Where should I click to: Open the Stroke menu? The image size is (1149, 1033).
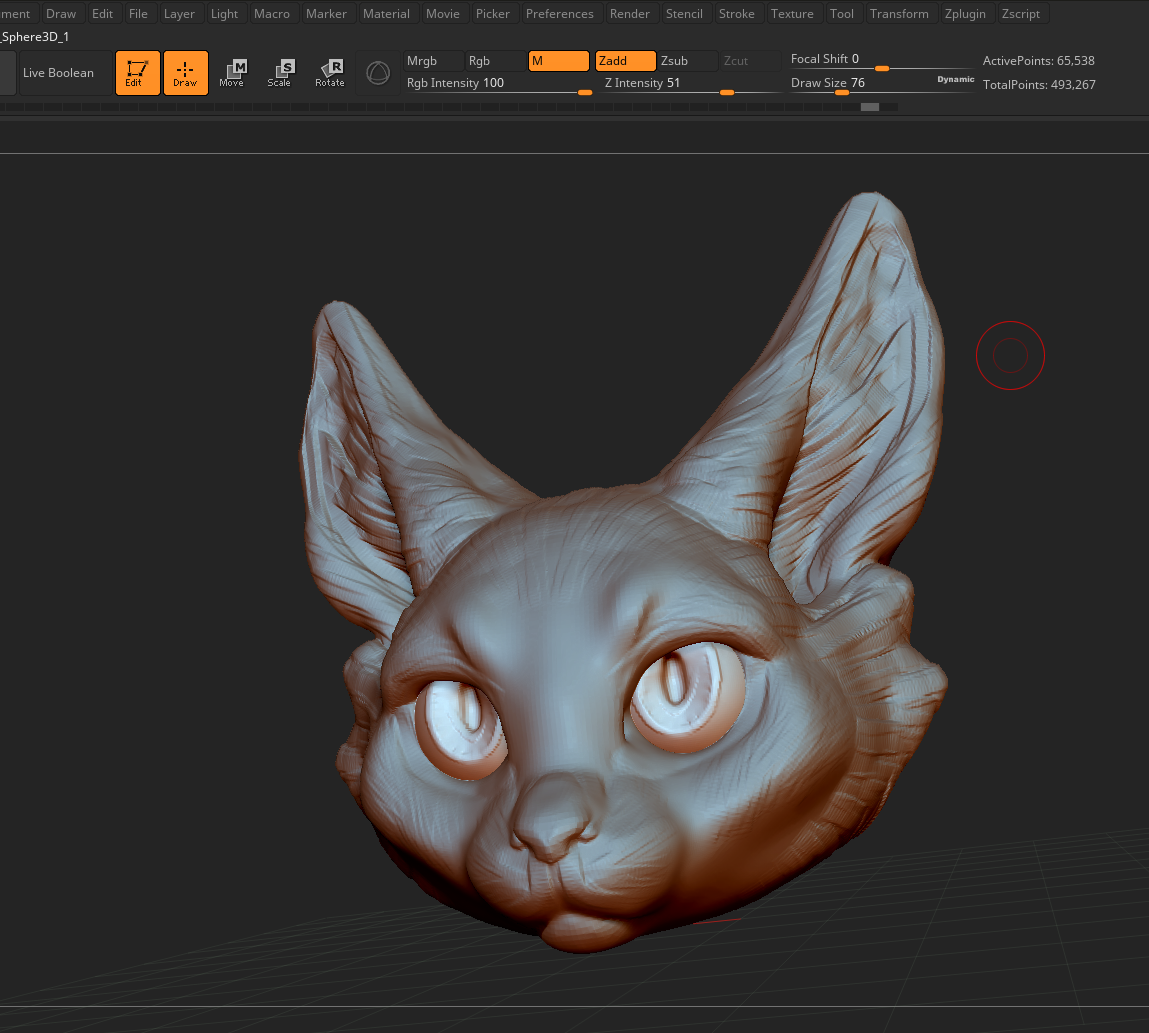(x=736, y=14)
